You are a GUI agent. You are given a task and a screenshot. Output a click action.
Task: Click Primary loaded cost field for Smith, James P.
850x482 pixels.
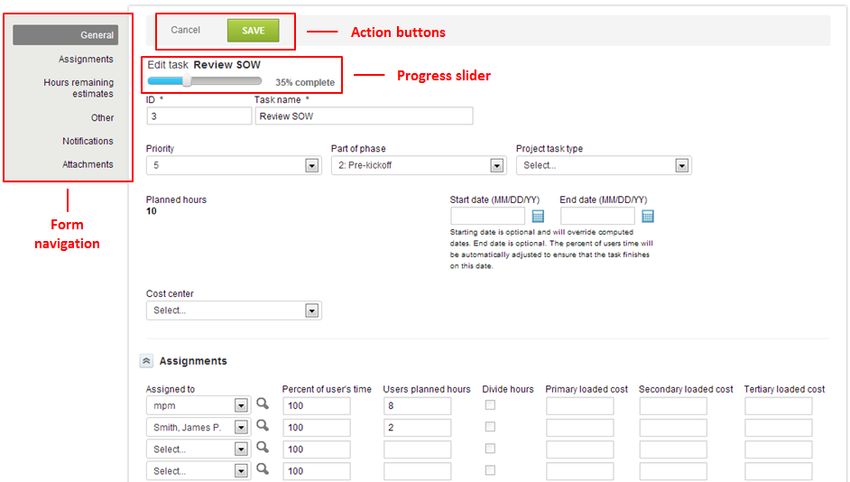(x=579, y=427)
